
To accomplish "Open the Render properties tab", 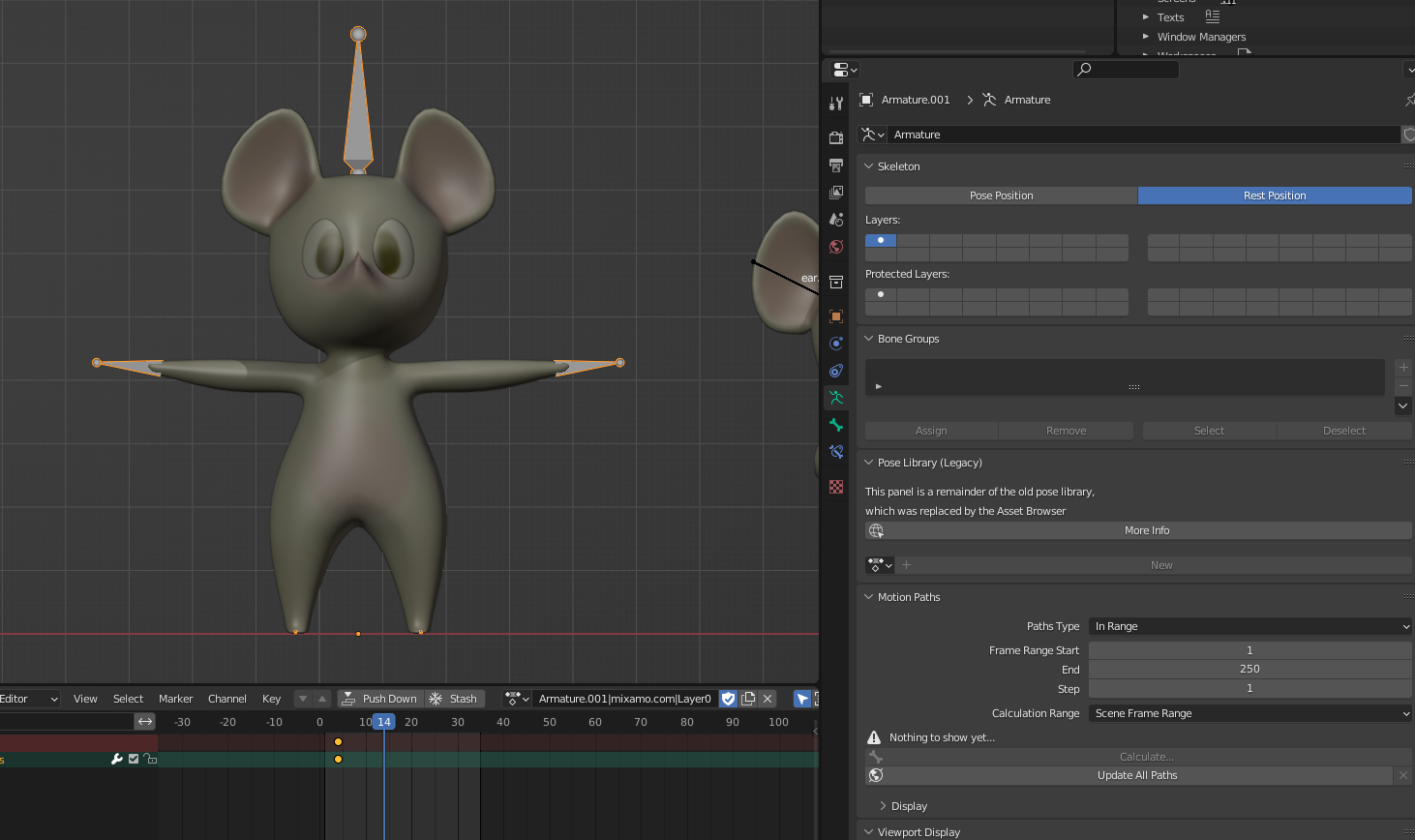I will 836,137.
